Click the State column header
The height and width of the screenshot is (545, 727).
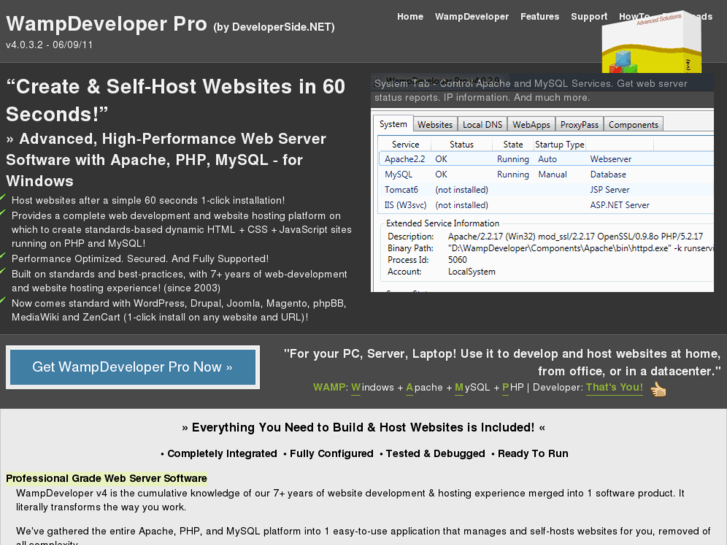(x=513, y=144)
